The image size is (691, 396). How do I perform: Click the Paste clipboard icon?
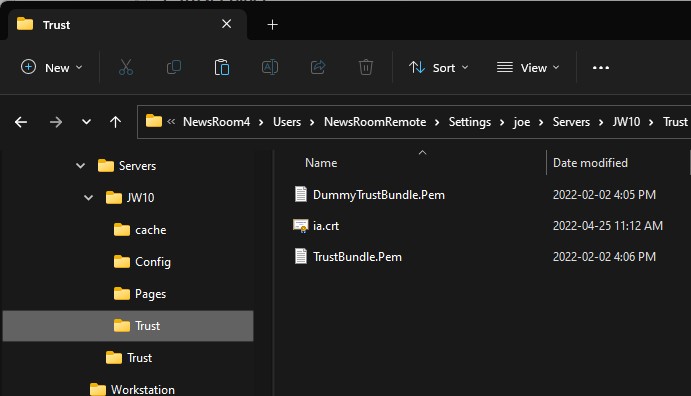pyautogui.click(x=222, y=67)
